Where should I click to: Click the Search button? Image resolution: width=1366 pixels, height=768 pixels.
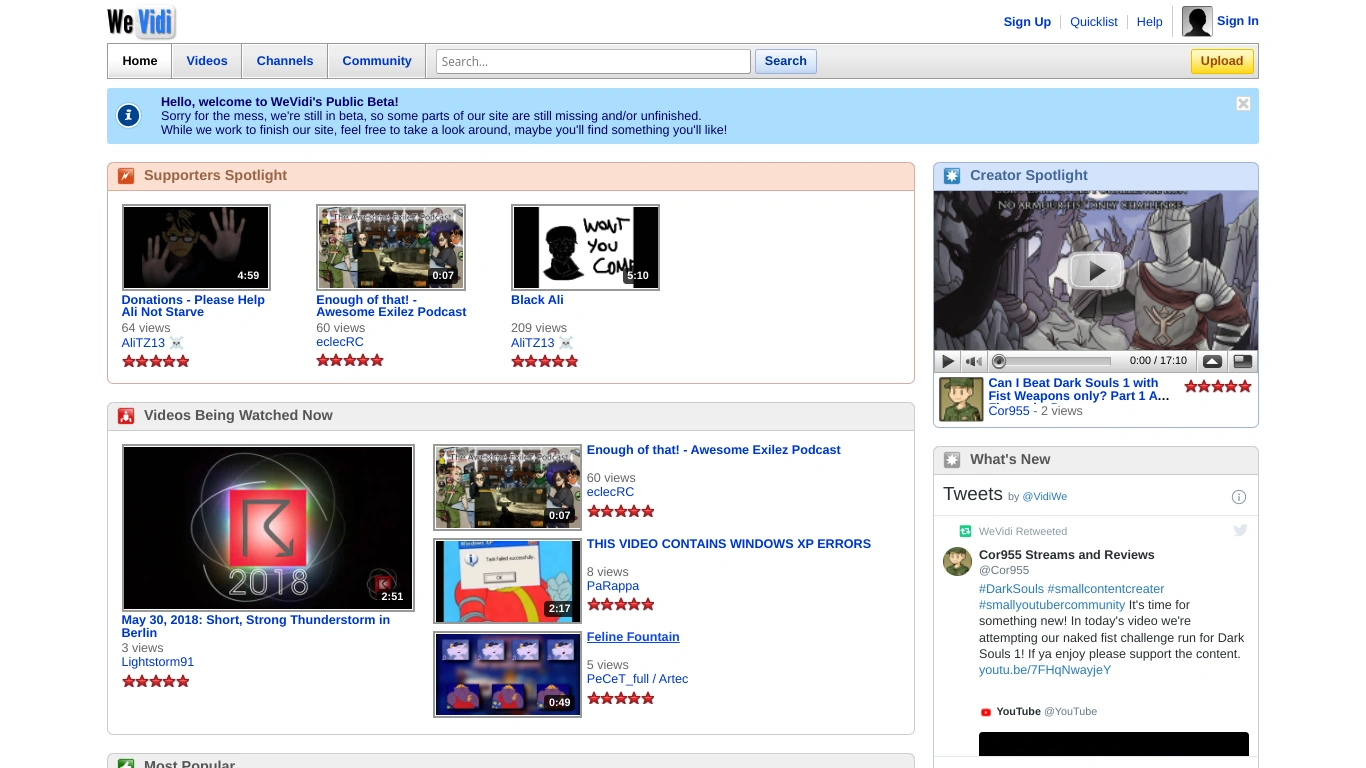pyautogui.click(x=786, y=61)
